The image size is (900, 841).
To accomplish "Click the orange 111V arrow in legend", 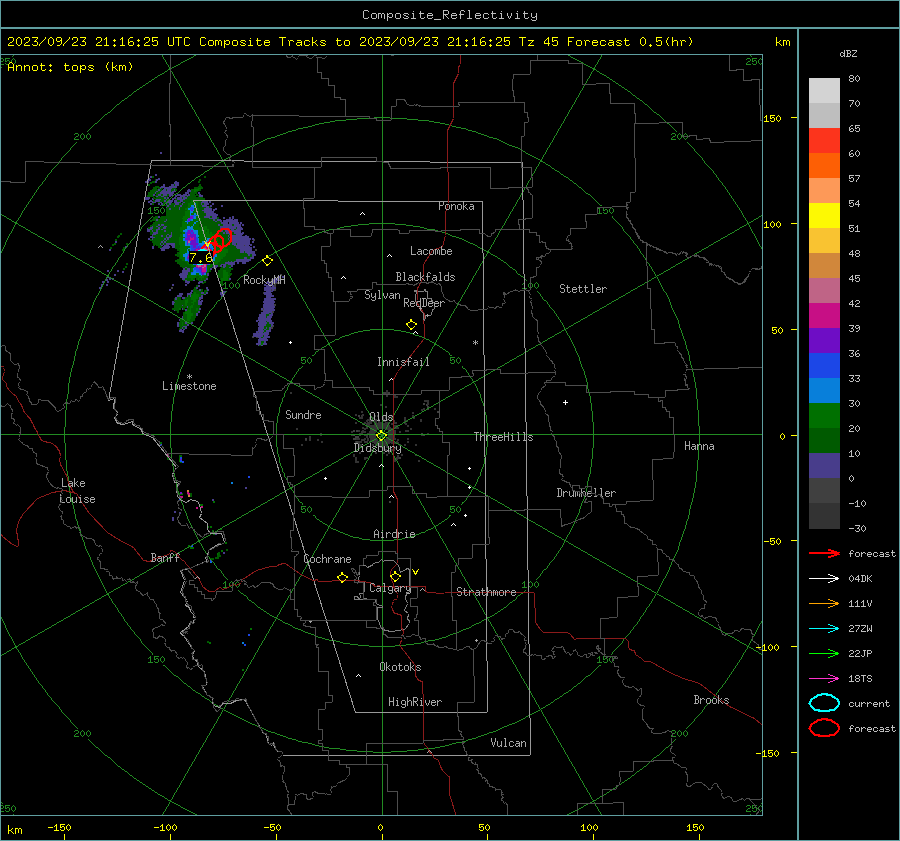I will tap(824, 603).
